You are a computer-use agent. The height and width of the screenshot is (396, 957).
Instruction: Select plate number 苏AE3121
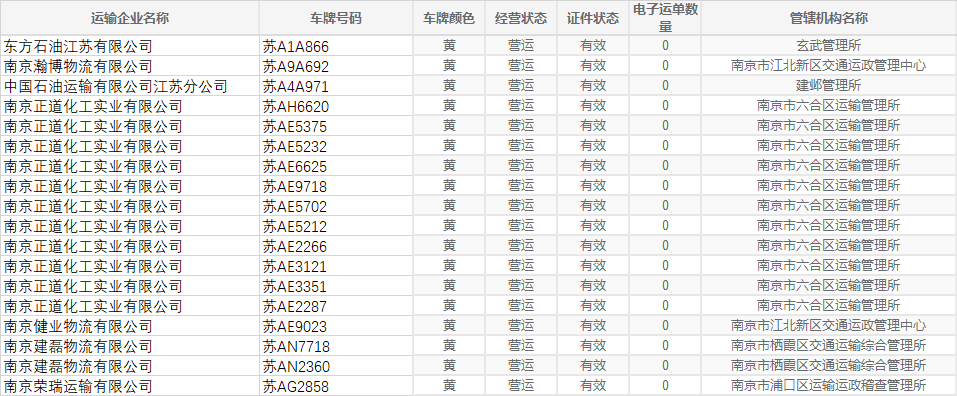336,266
